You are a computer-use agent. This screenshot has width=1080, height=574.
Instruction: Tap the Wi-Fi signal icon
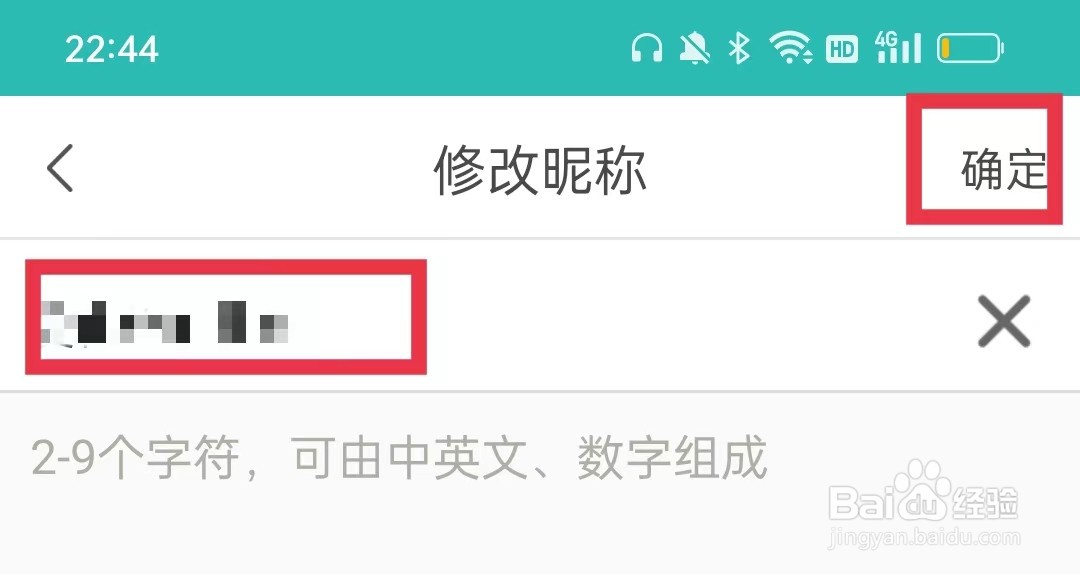[789, 48]
